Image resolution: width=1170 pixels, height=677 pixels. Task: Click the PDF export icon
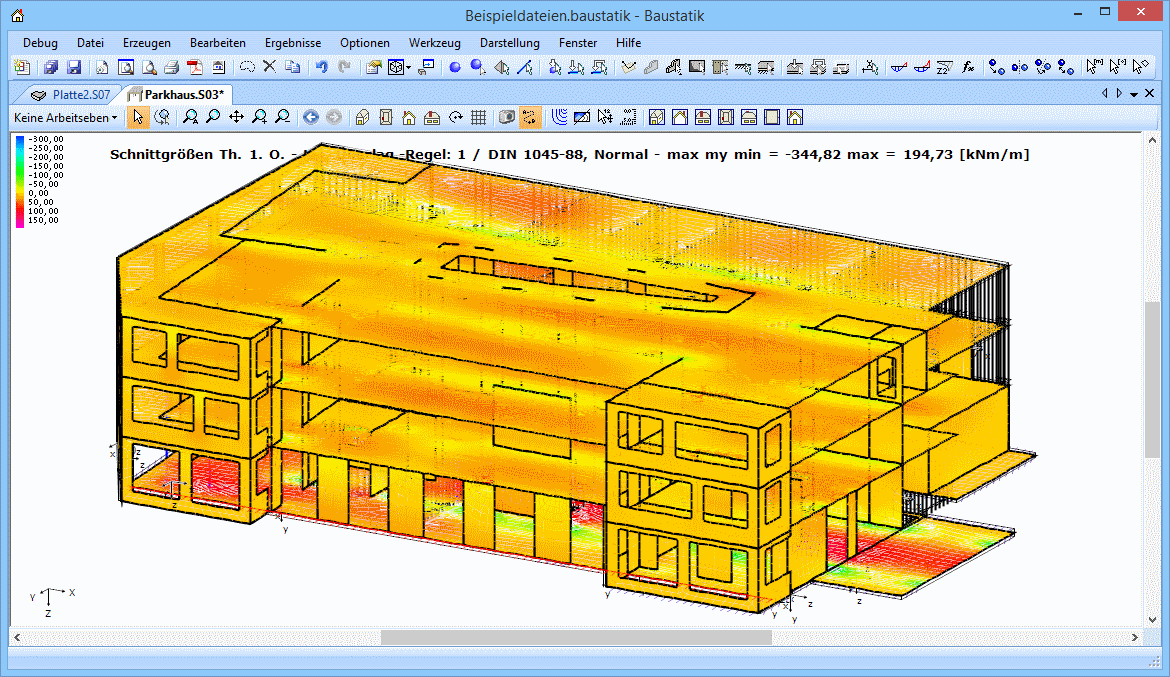click(x=196, y=67)
